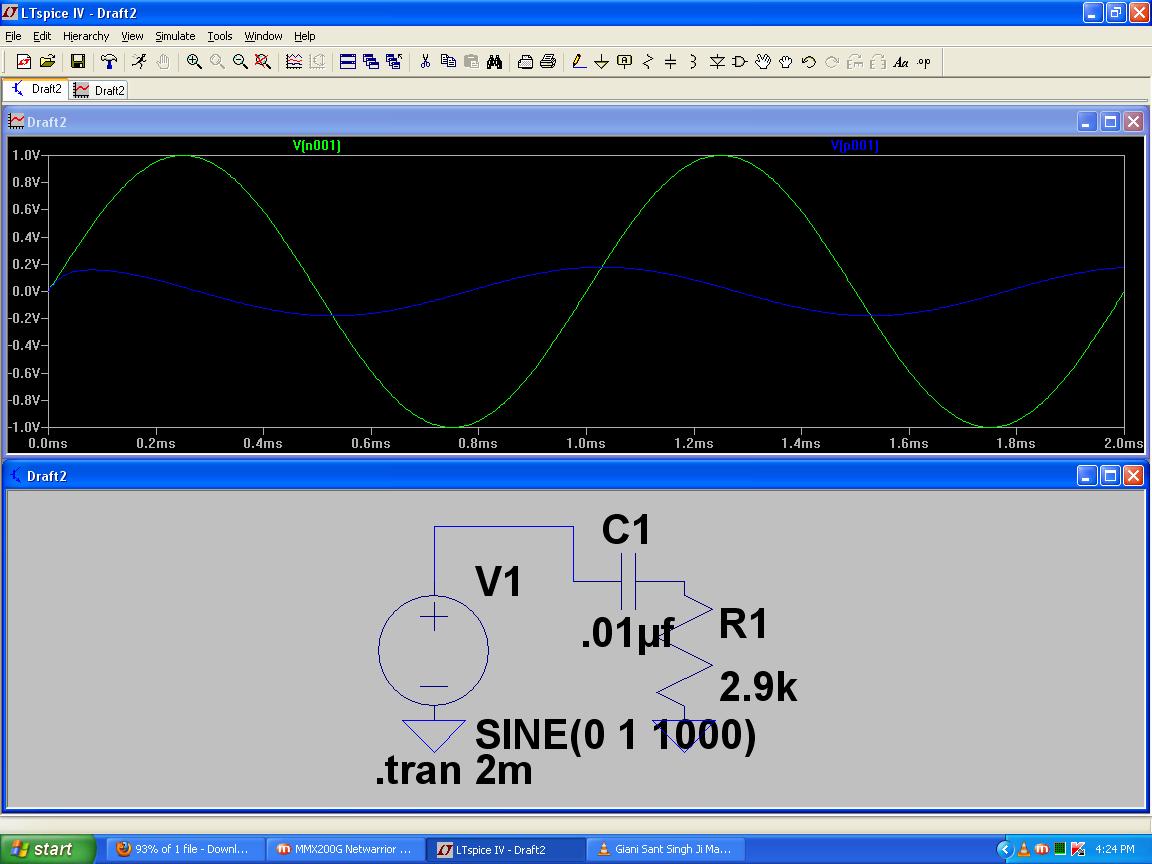This screenshot has width=1152, height=864.
Task: Select the Label Net tool
Action: 624,62
